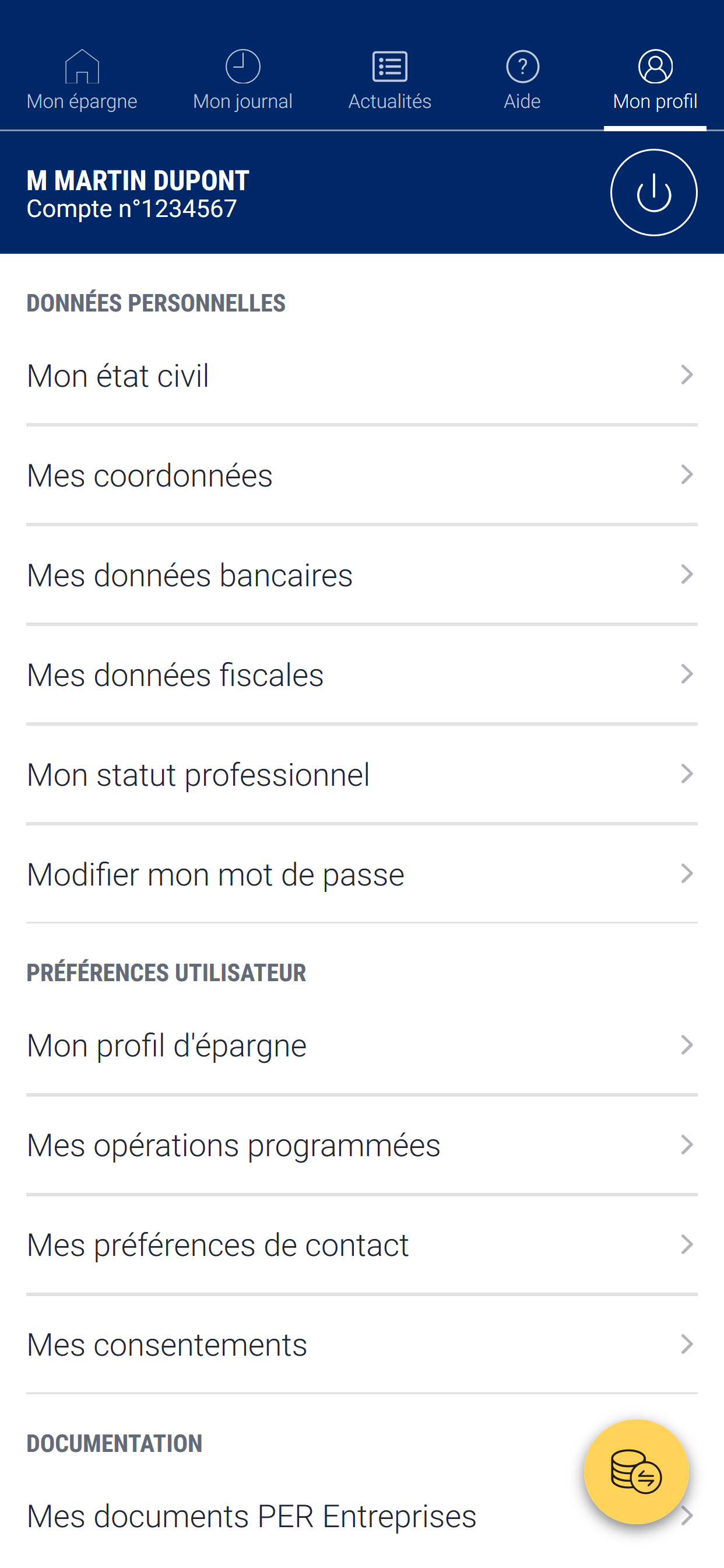Open Mon profil d'épargne

[x=361, y=1046]
